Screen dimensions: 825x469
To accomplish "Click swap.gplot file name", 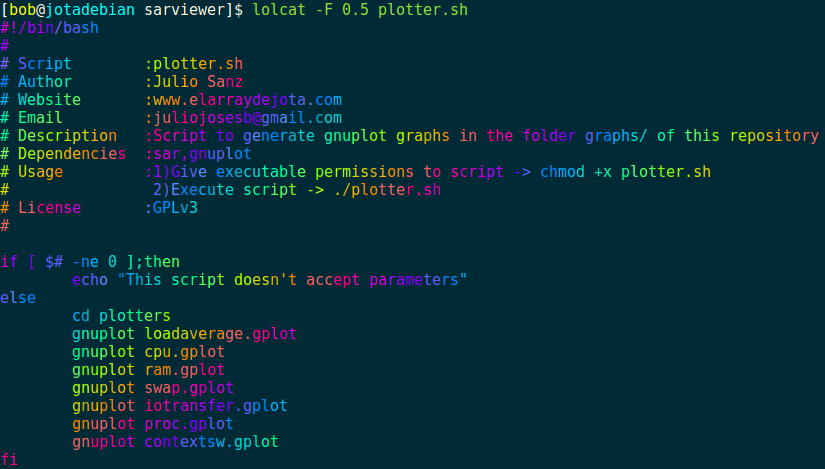I will pyautogui.click(x=189, y=388).
